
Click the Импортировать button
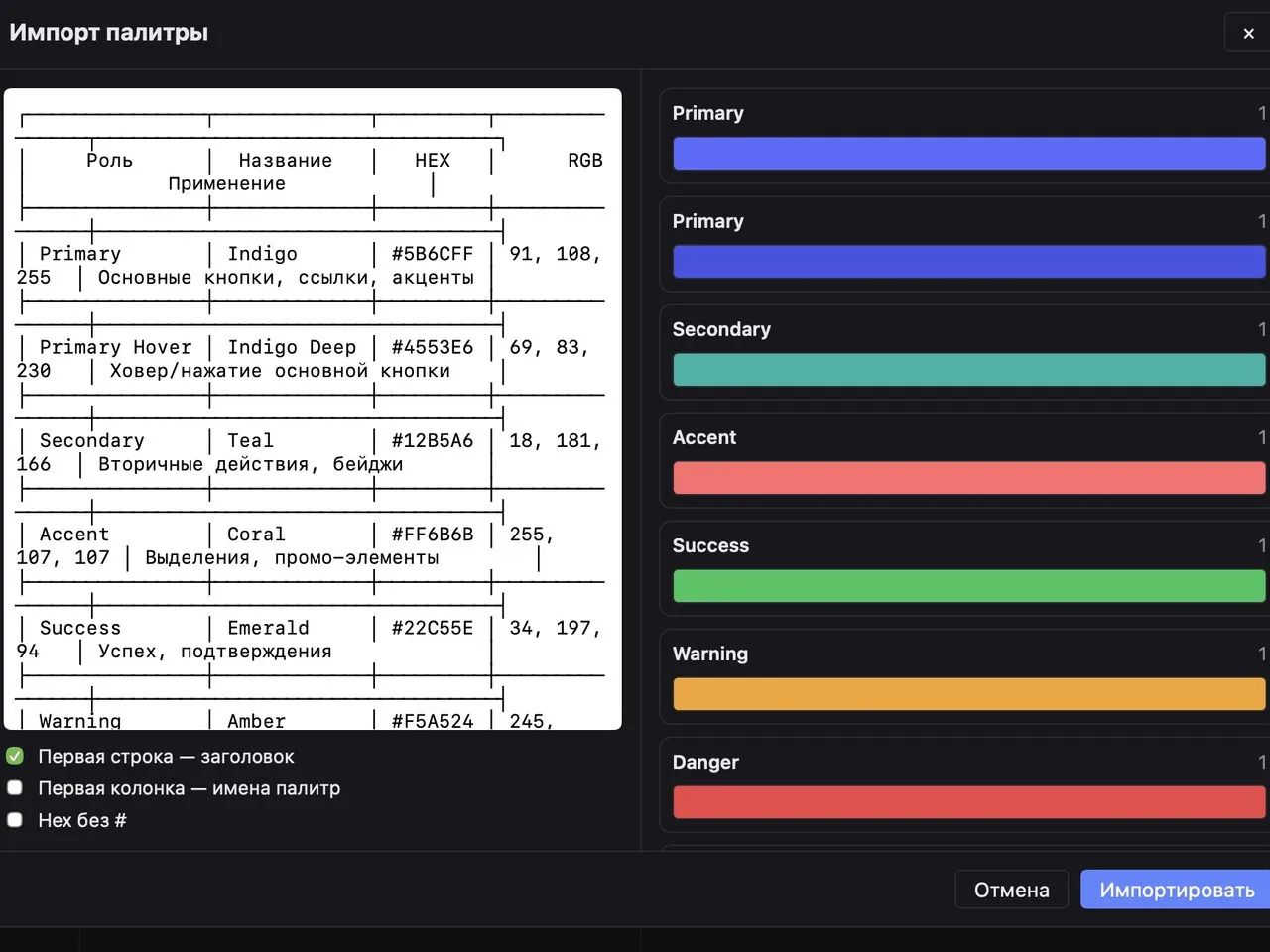[1176, 890]
